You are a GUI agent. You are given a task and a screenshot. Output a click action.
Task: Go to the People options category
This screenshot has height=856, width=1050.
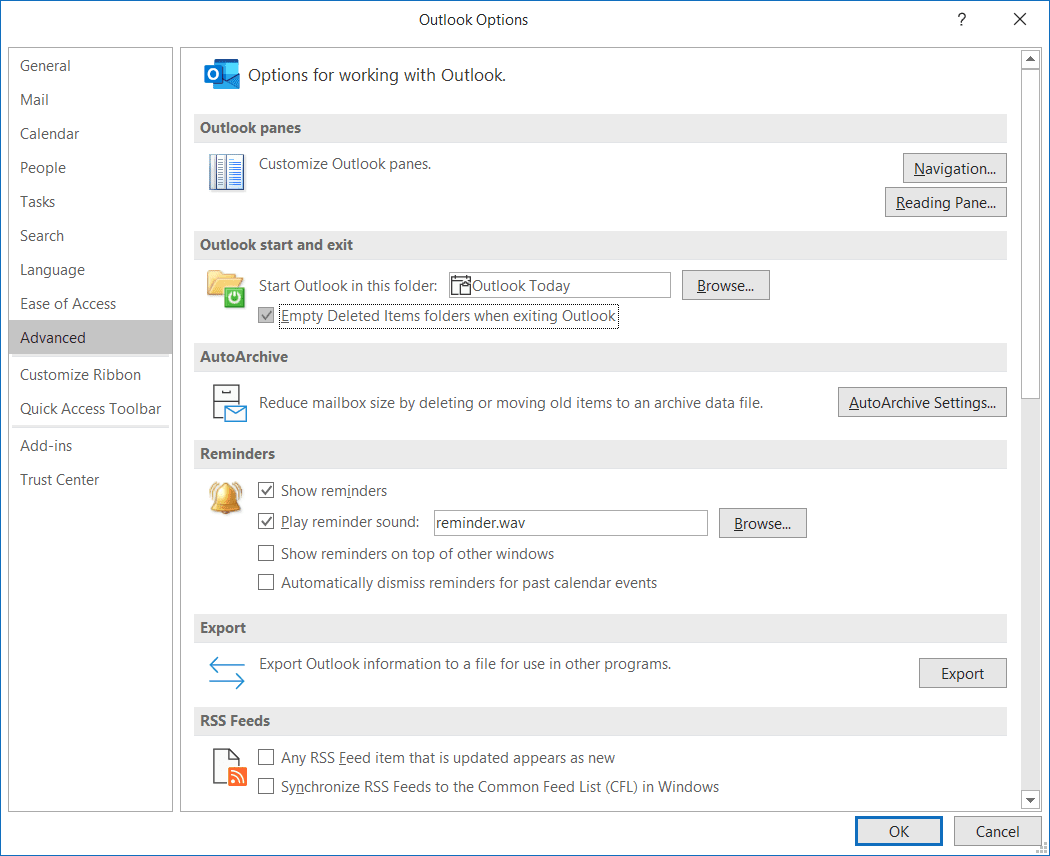(x=90, y=167)
